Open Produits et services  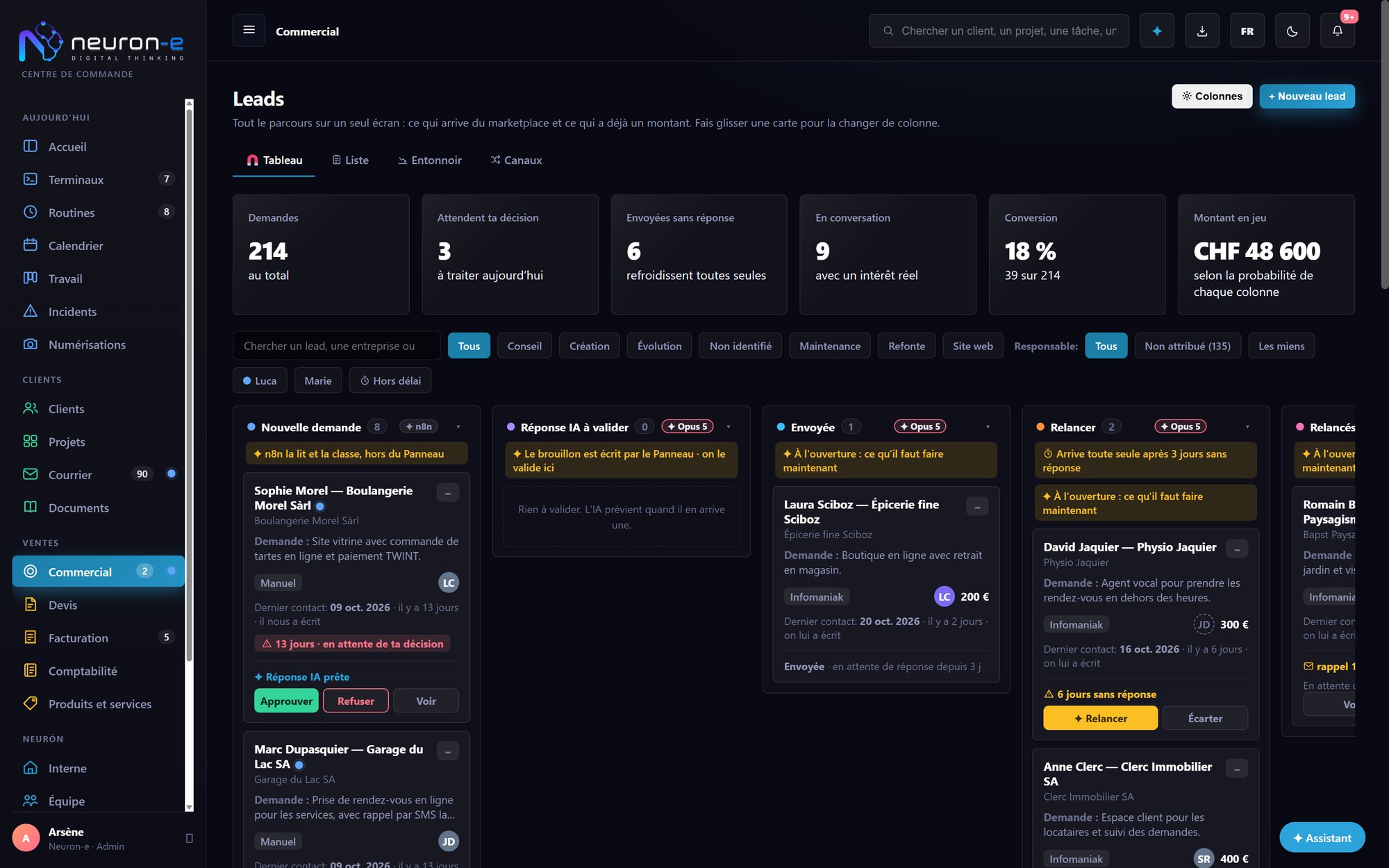coord(98,703)
